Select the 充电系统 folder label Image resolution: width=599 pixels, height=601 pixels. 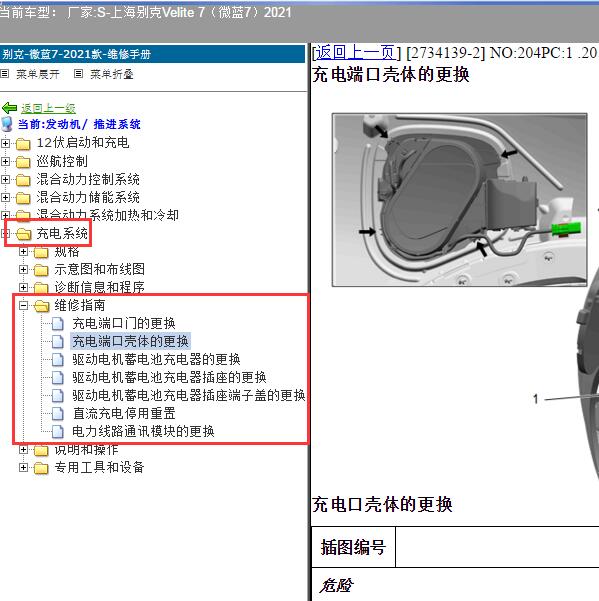(62, 233)
